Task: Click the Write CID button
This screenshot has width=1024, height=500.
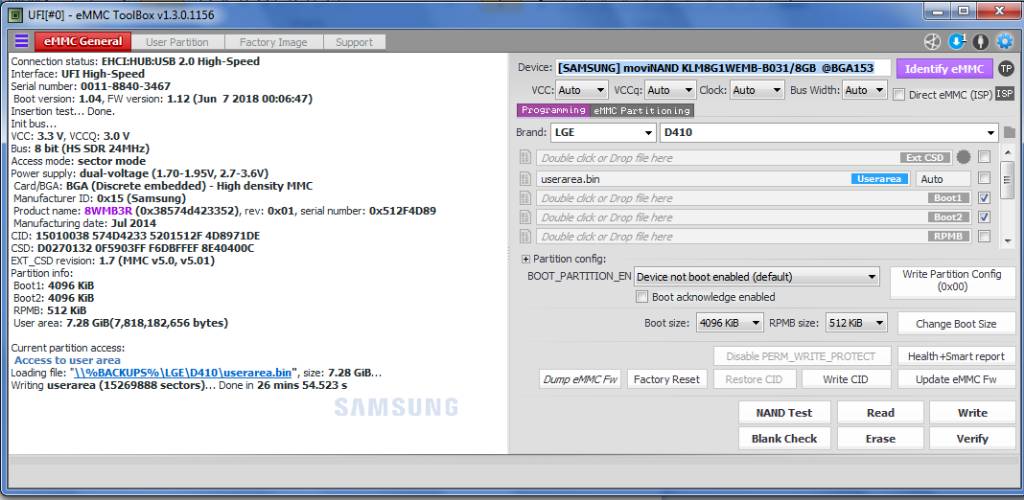Action: pyautogui.click(x=846, y=379)
